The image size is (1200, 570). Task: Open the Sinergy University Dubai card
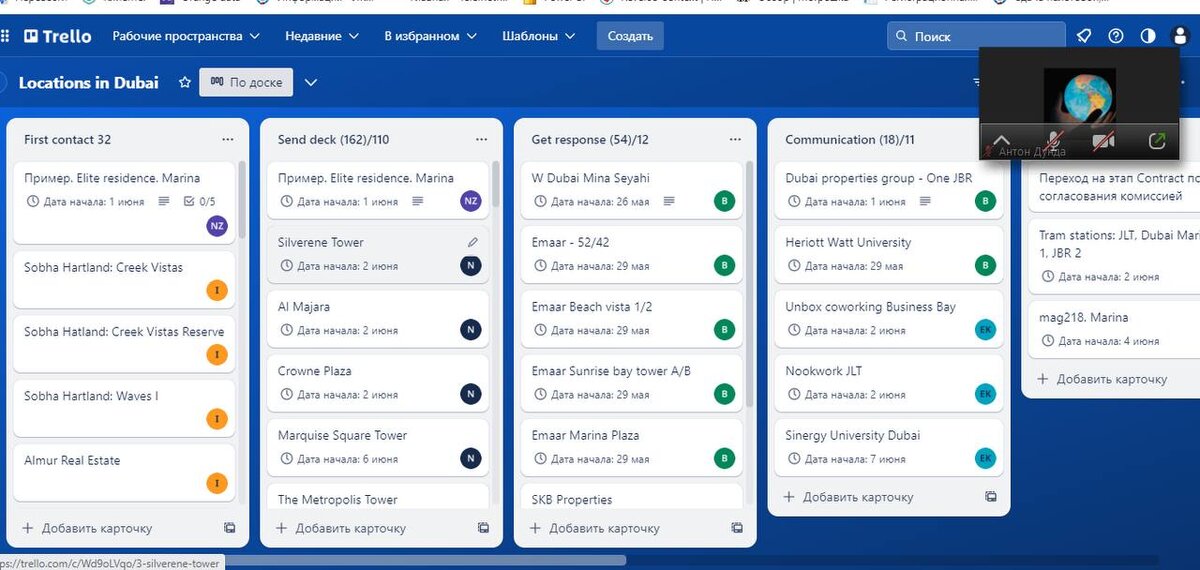pyautogui.click(x=889, y=446)
